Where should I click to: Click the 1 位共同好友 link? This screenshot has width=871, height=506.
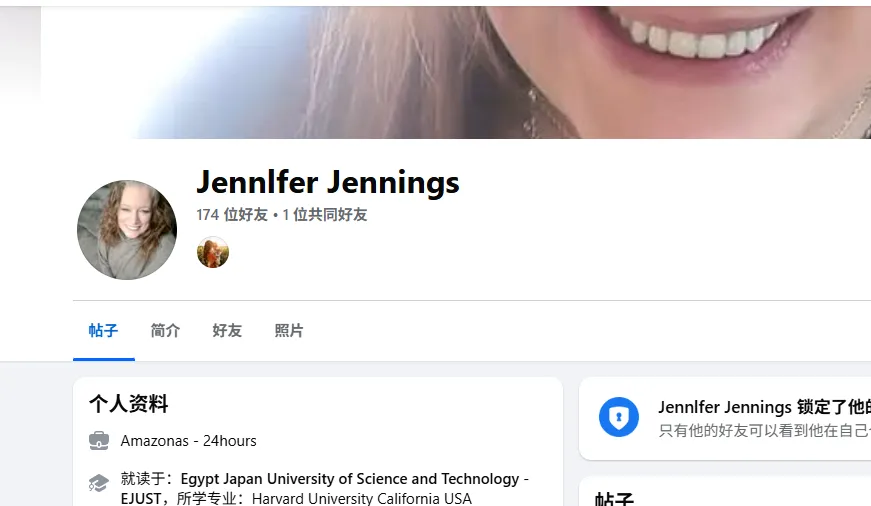pyautogui.click(x=324, y=214)
